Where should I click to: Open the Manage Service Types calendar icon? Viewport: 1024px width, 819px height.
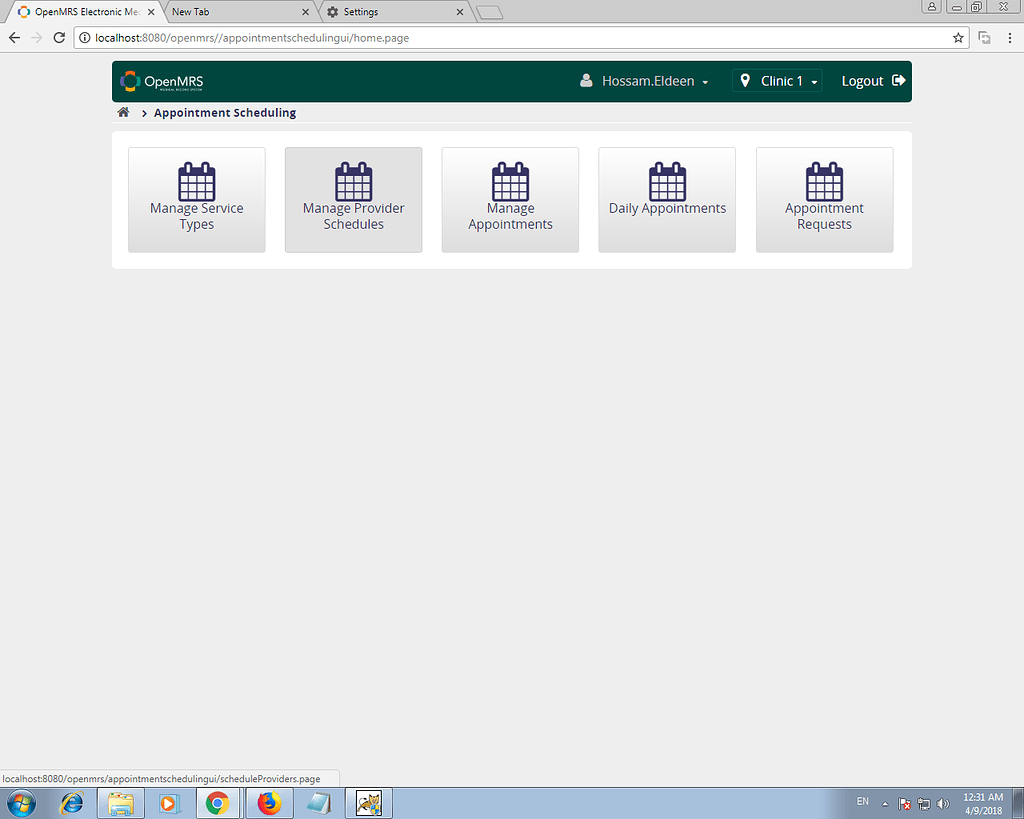click(196, 180)
